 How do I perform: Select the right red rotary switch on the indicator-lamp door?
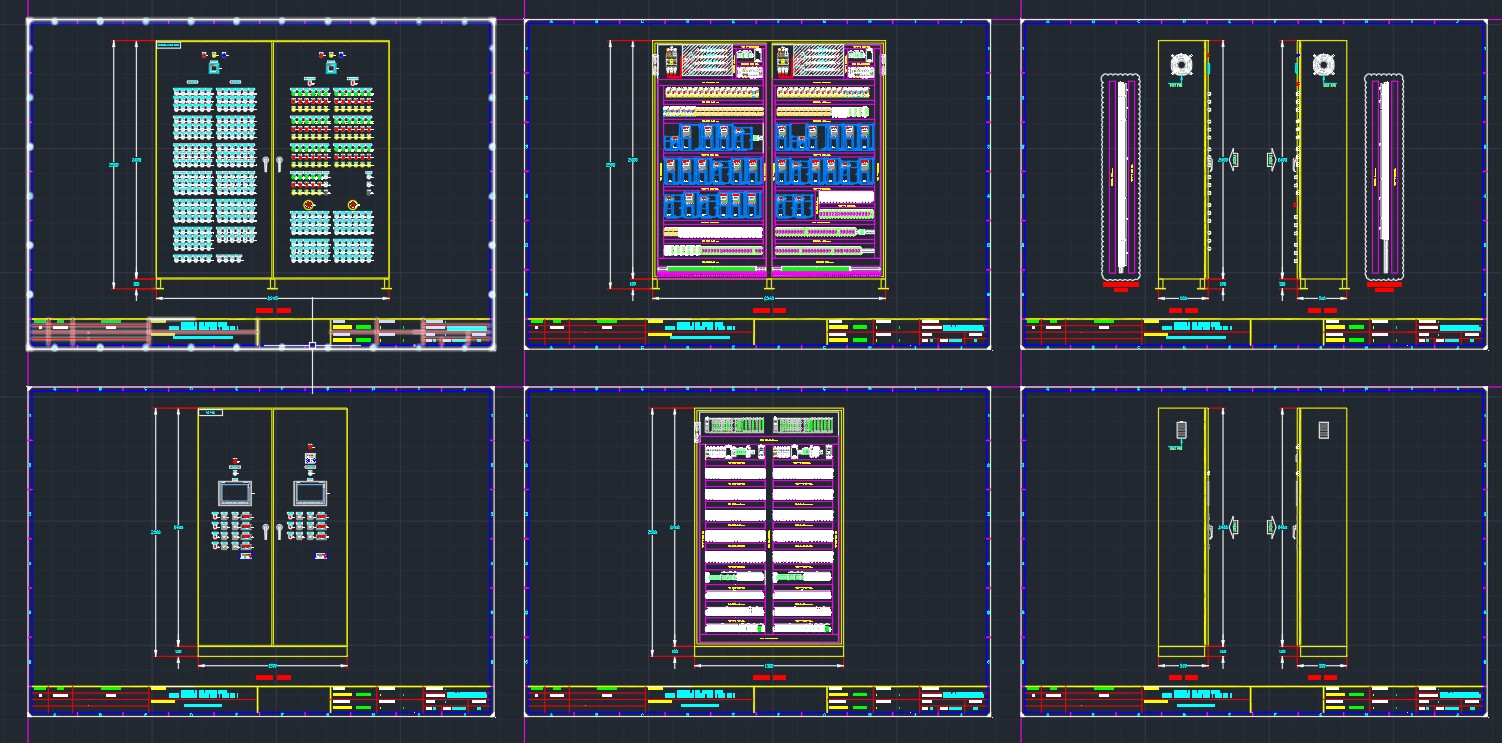pyautogui.click(x=353, y=205)
